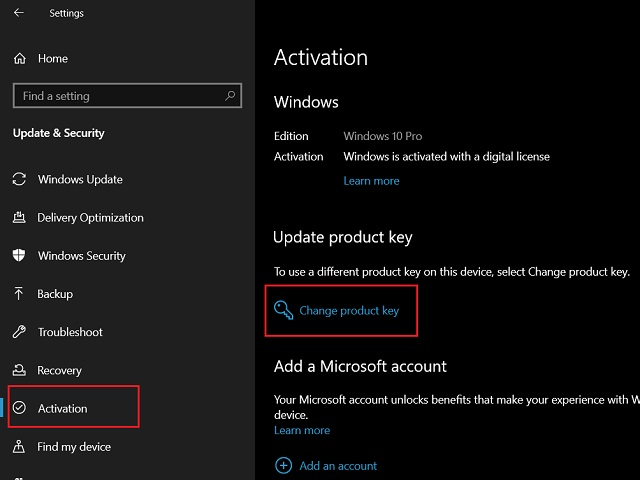Click the Backup upload arrow icon
Viewport: 640px width, 480px height.
click(19, 294)
